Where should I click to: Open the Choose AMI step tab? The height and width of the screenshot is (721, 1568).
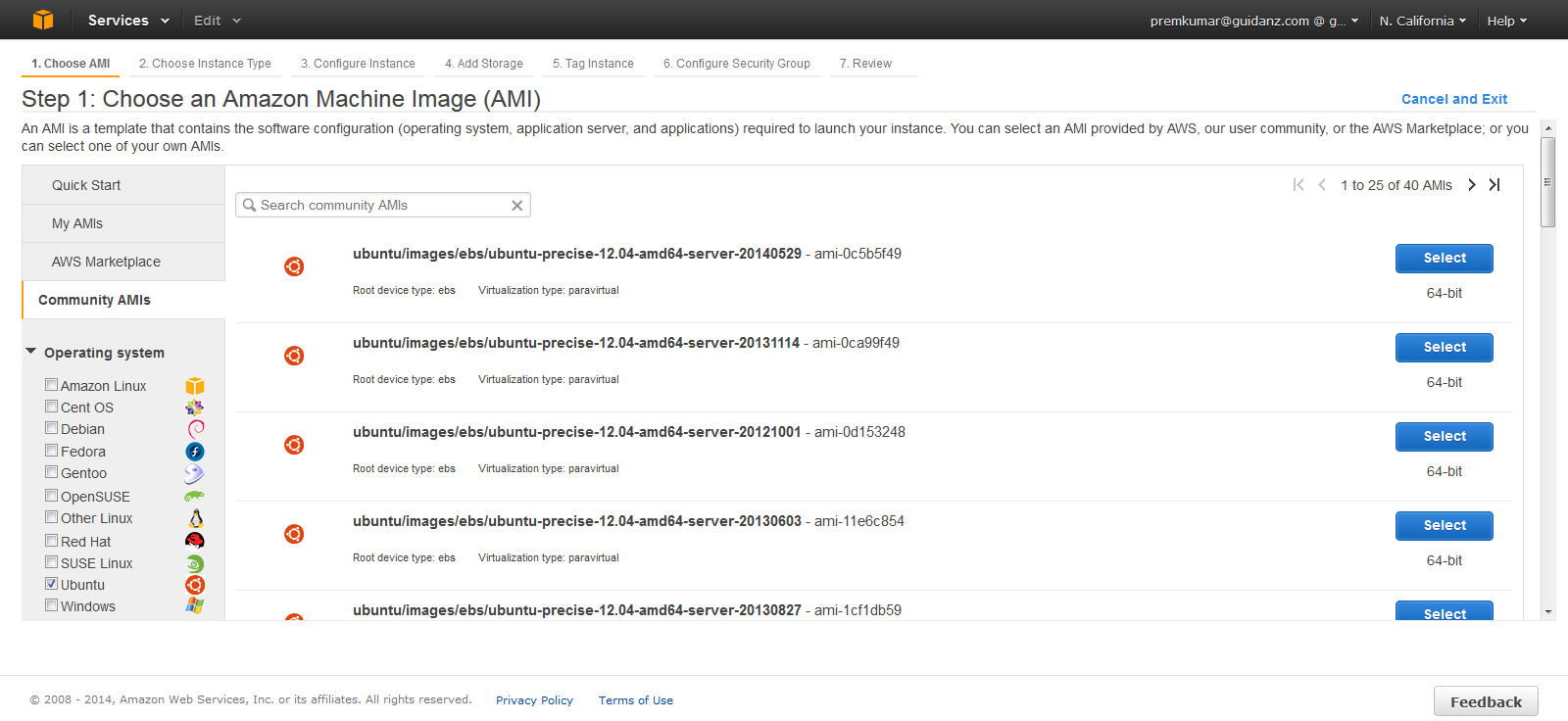pos(71,64)
